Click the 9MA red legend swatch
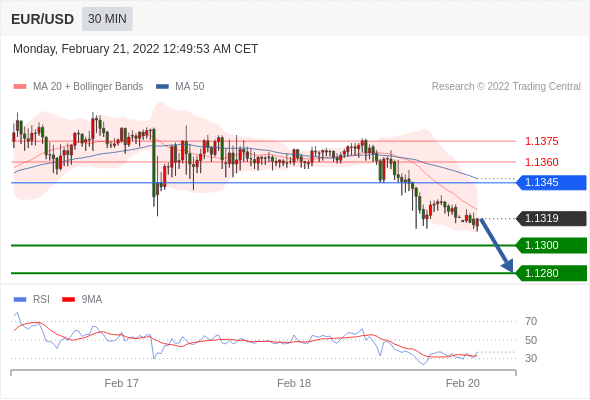Screen dimensions: 590x400 (68, 300)
